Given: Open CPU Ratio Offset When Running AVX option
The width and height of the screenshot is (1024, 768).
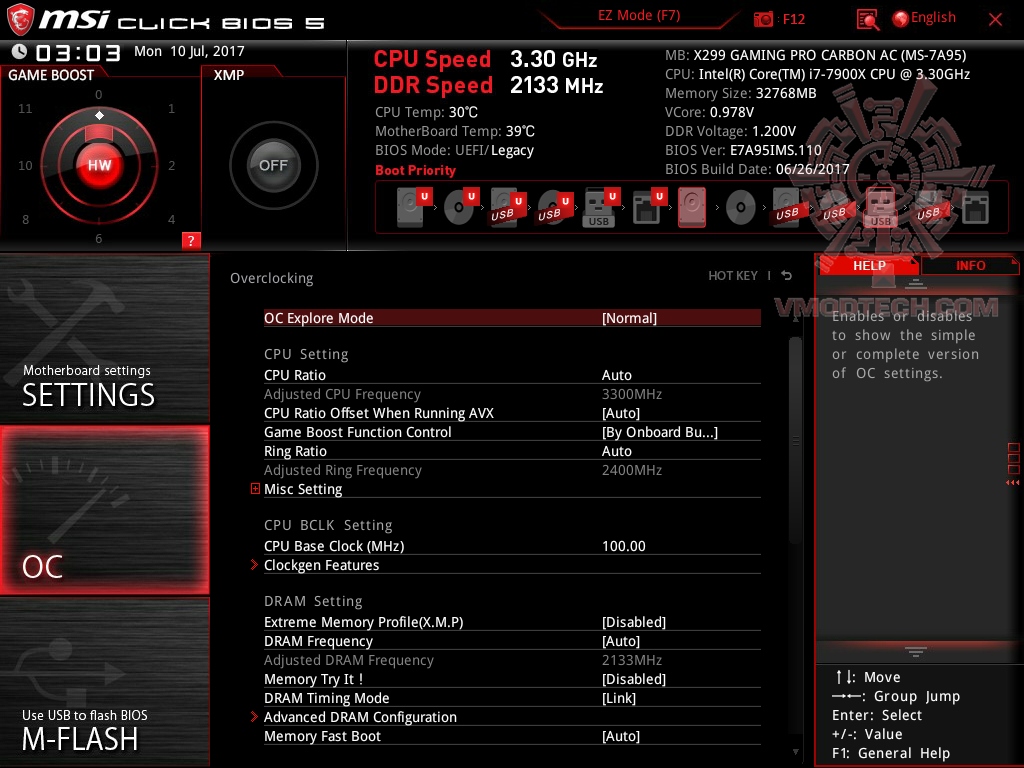Looking at the screenshot, I should tap(512, 413).
